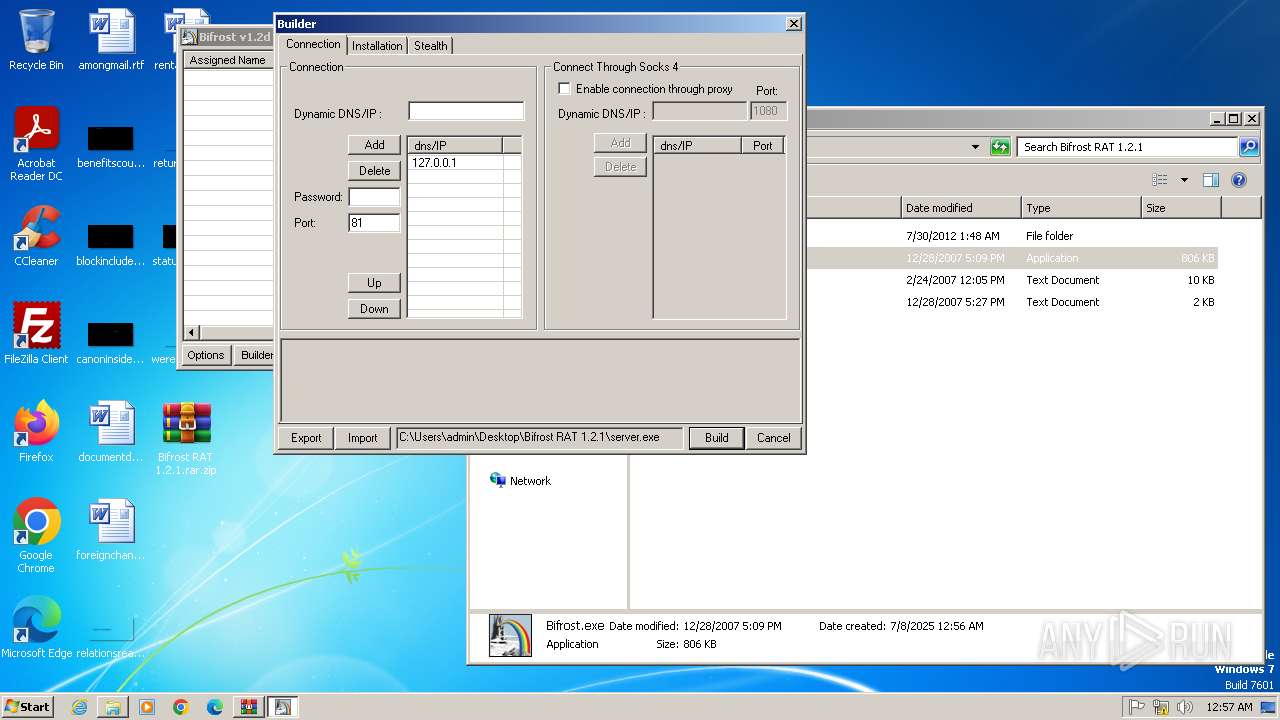Click Up button in Builder

coord(374,283)
